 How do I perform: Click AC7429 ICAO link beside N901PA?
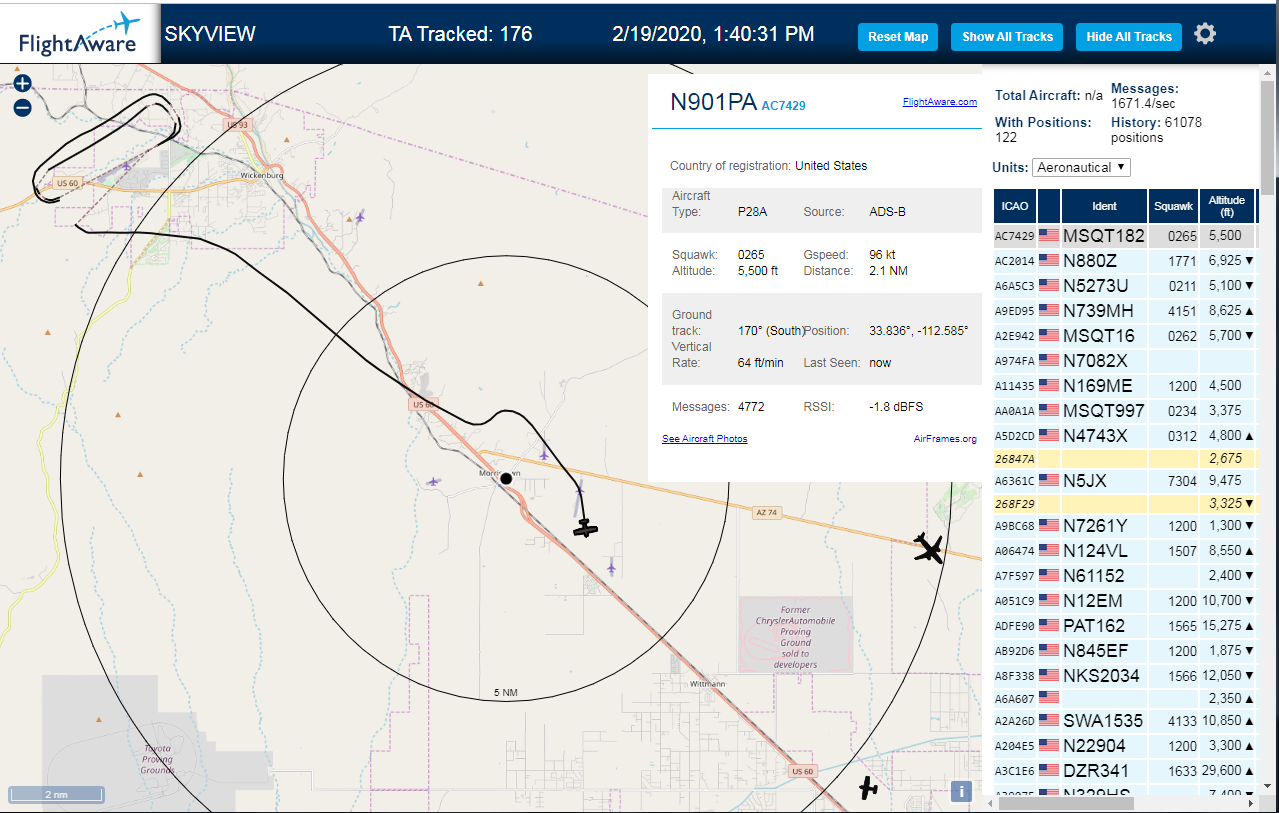pos(784,105)
